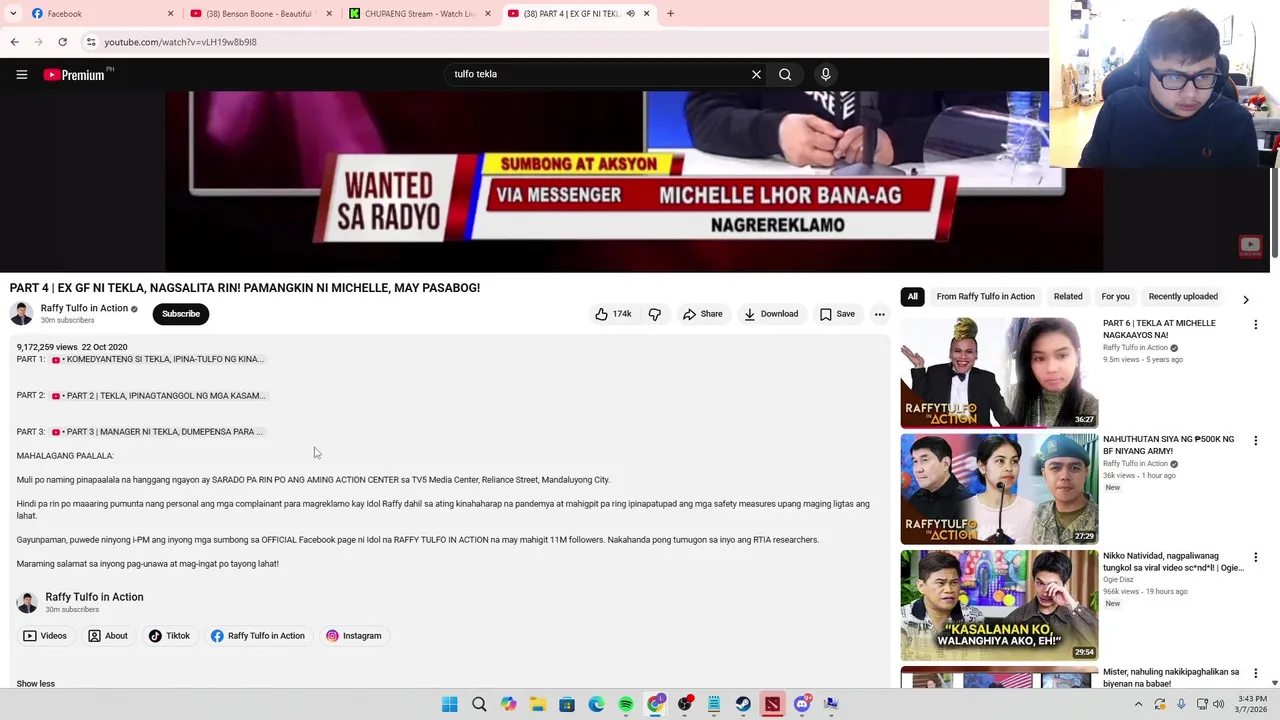Screen dimensions: 1280x720
Task: Select the Recently uploaded filter chip
Action: tap(1183, 297)
